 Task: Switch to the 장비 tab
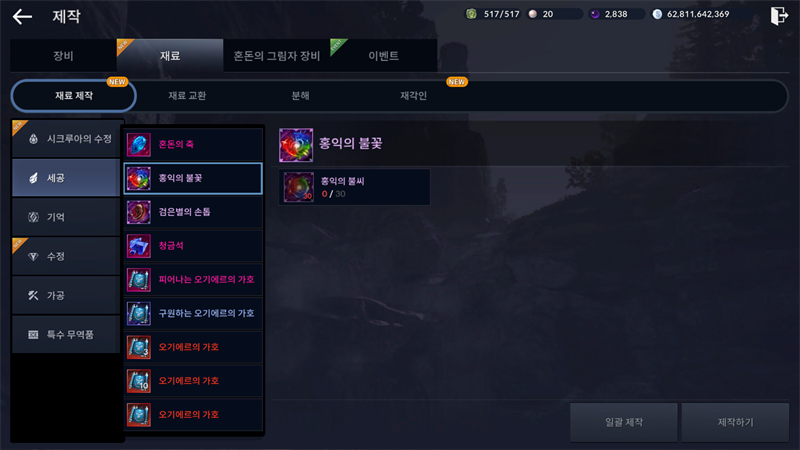pyautogui.click(x=63, y=56)
